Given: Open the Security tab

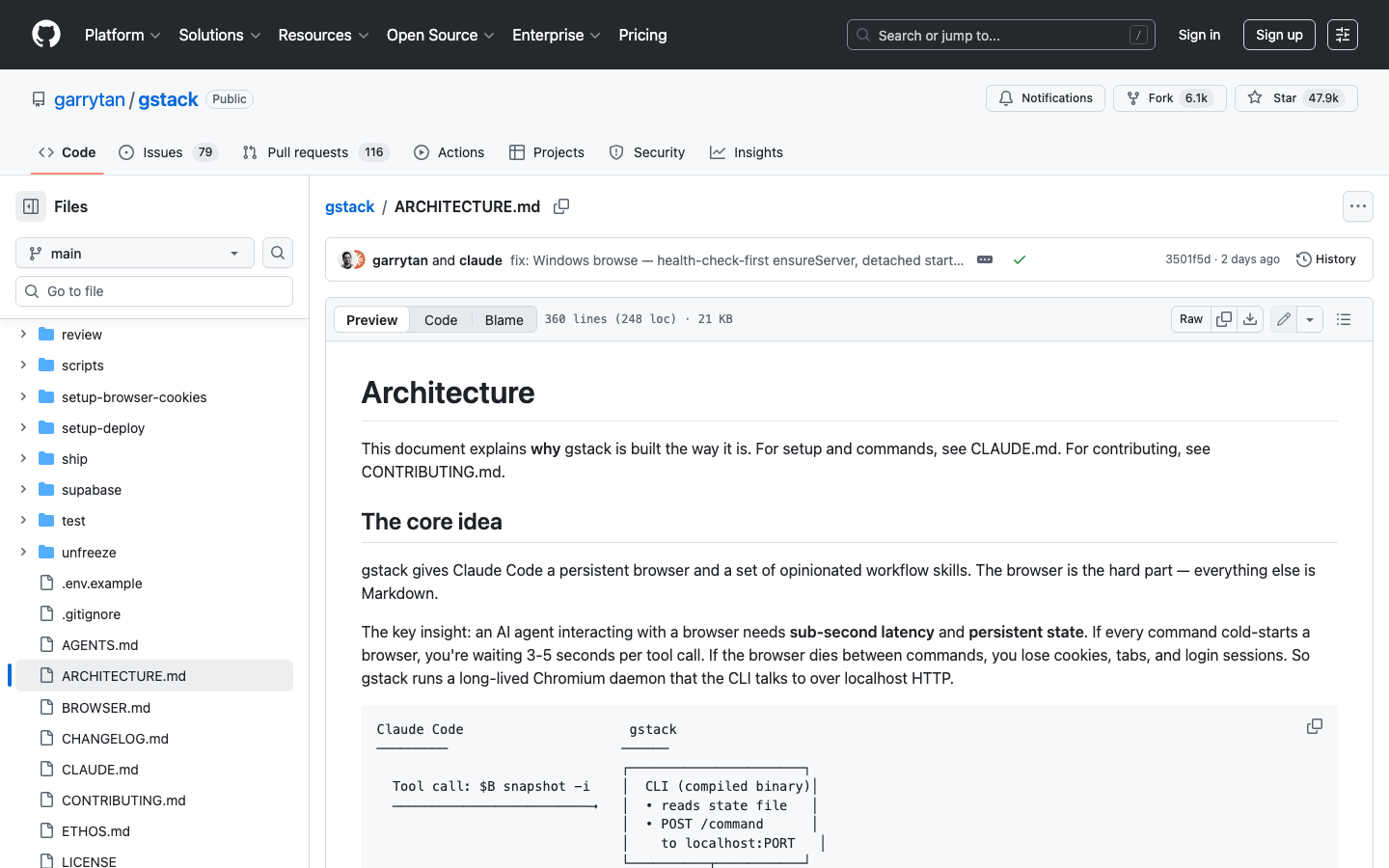Looking at the screenshot, I should click(647, 152).
